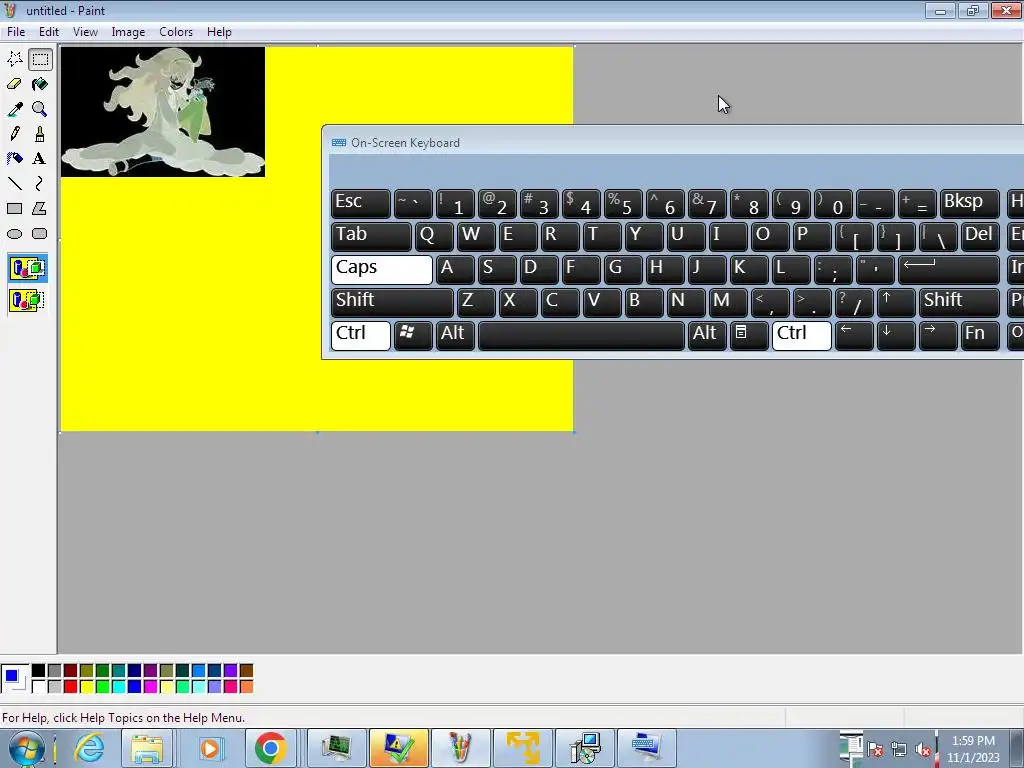
Task: Switch to On-Screen Keyboard taskbar button
Action: [x=645, y=748]
